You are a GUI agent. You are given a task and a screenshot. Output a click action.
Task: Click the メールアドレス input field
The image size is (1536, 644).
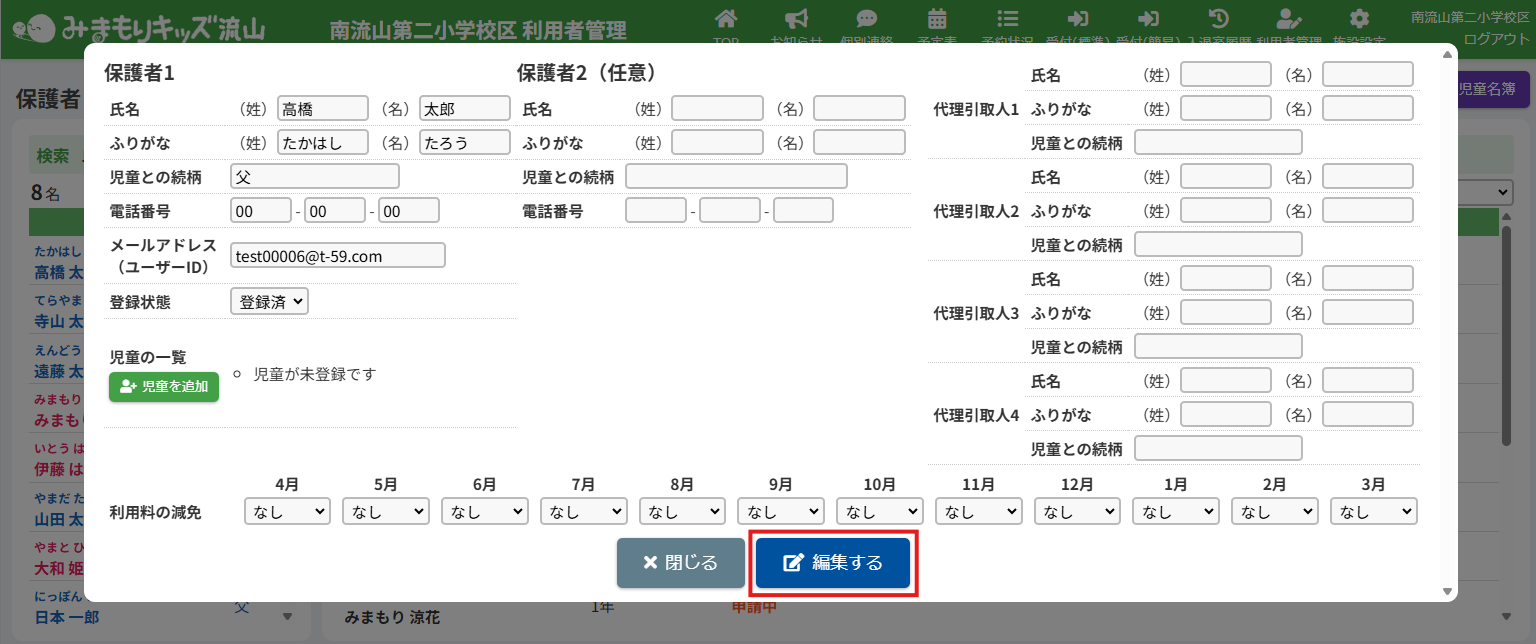[337, 256]
